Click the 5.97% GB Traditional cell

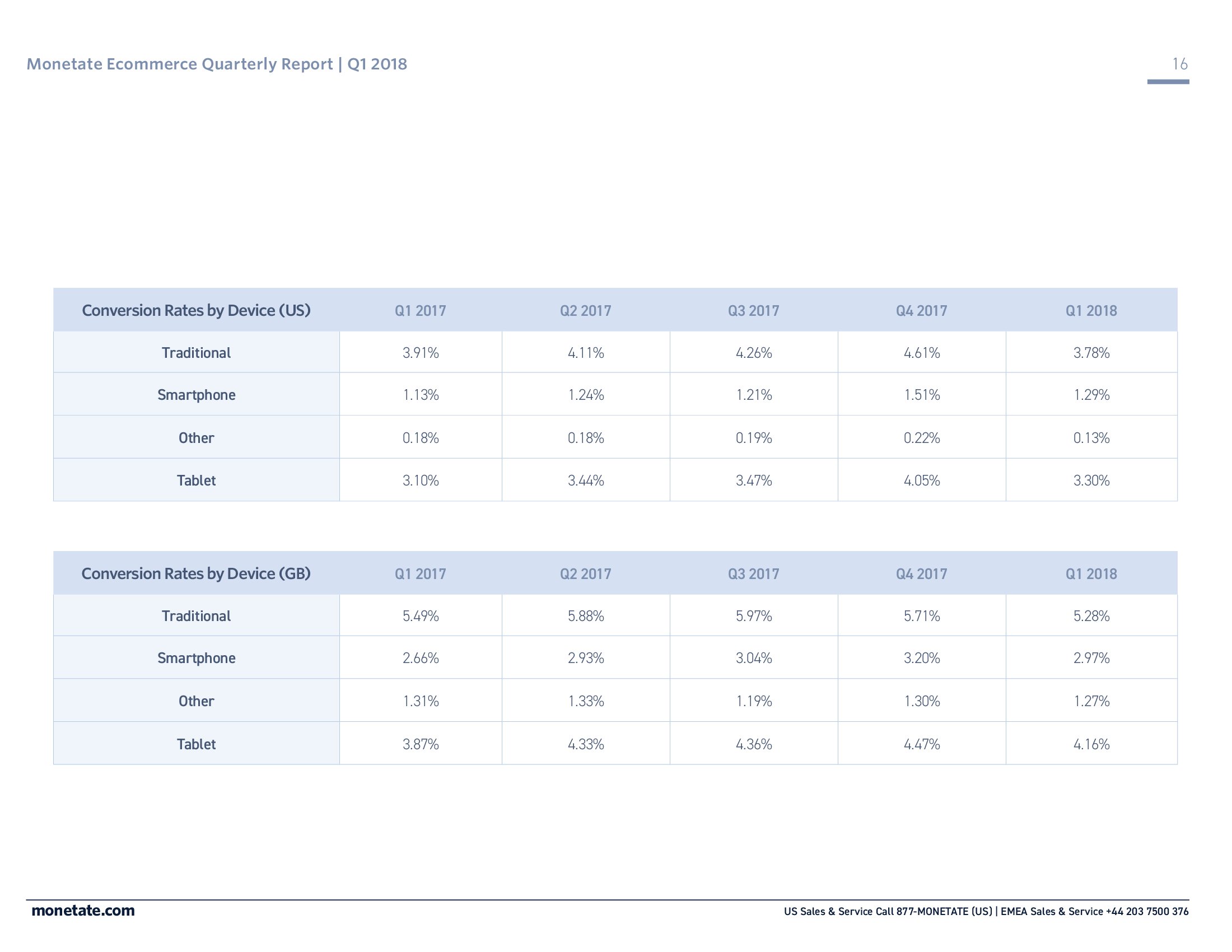point(754,616)
